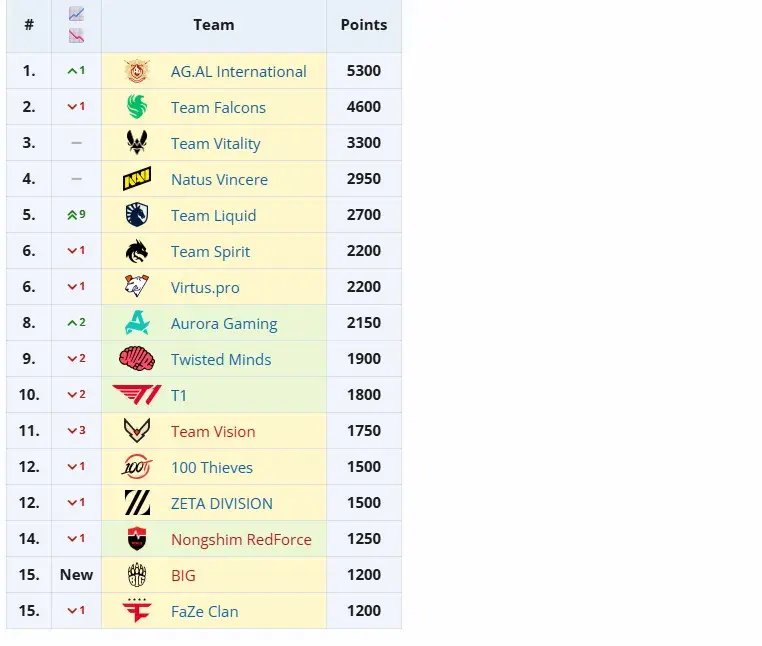Open the Team Spirit link

click(x=210, y=251)
